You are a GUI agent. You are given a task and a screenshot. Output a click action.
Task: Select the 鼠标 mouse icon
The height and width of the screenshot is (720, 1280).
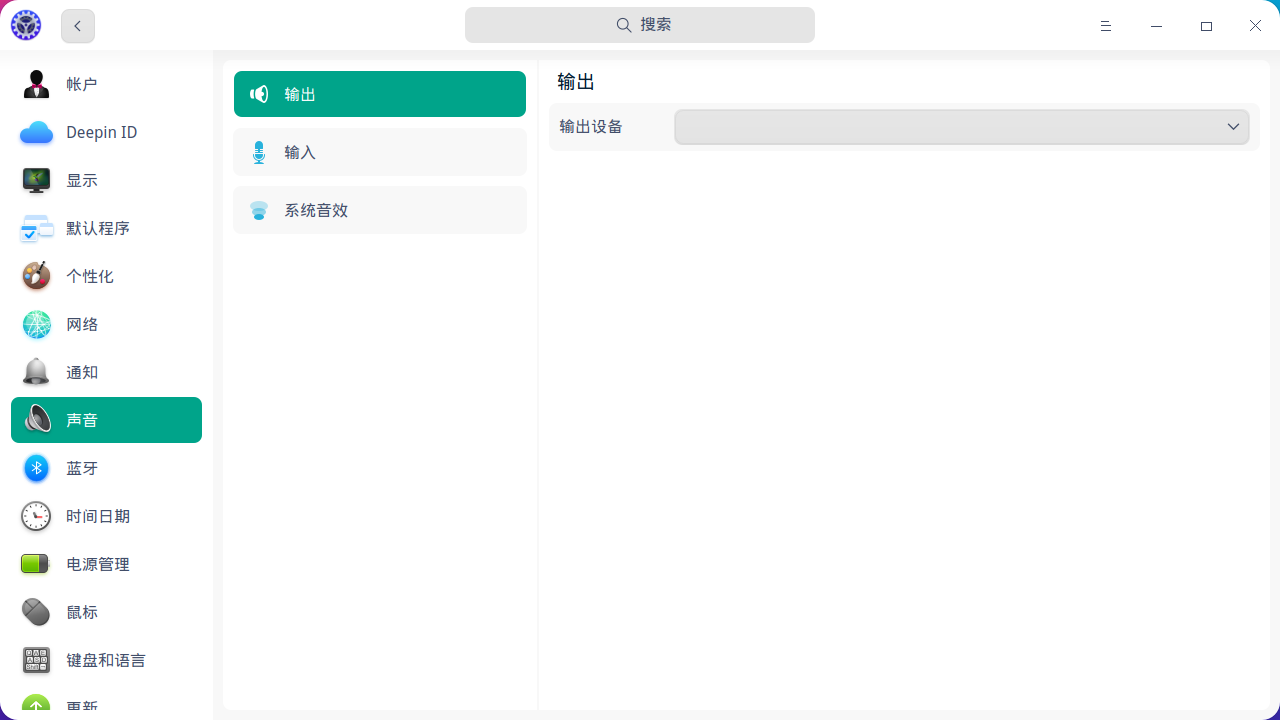37,612
